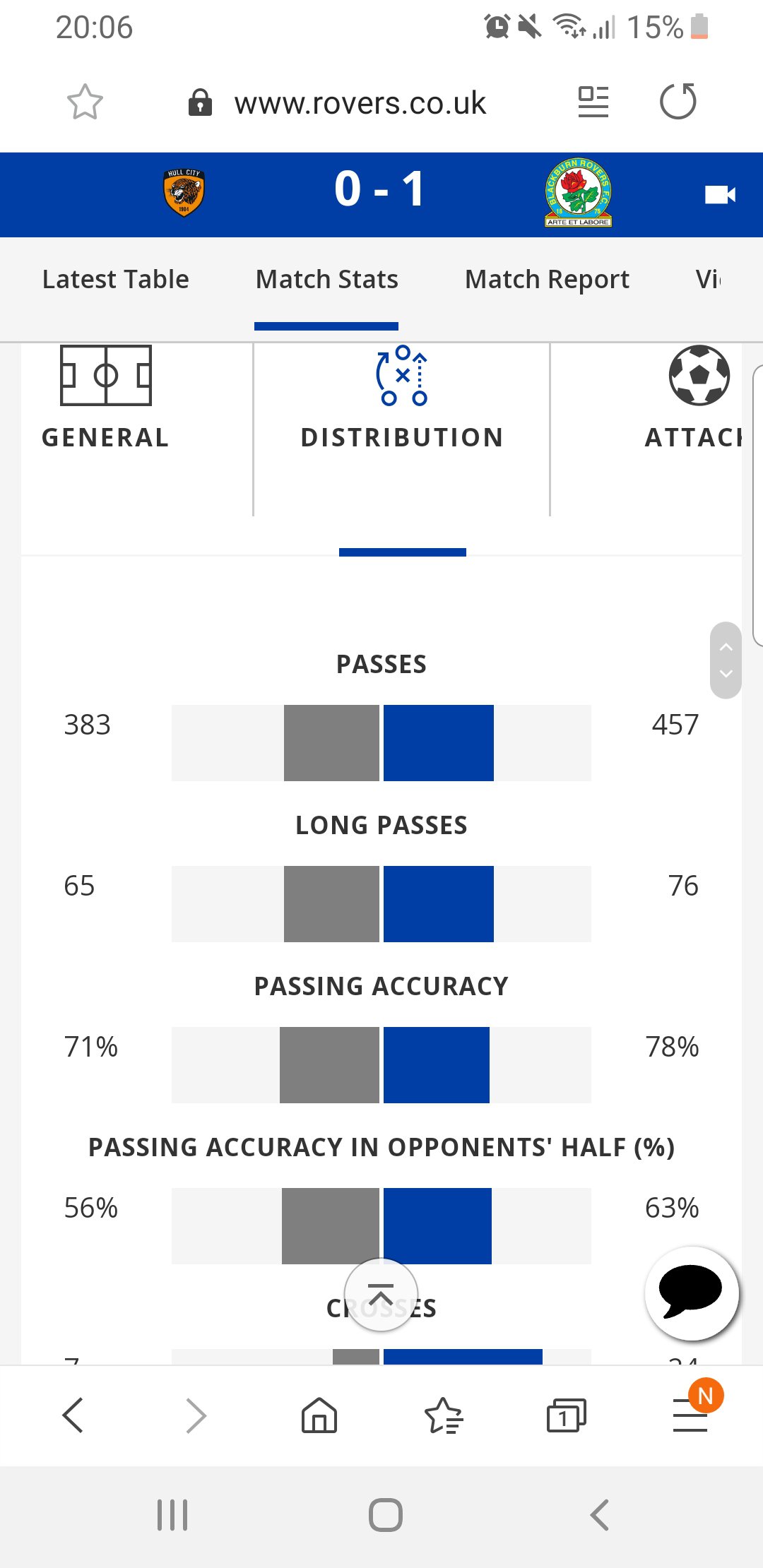Open reader mode icon in address bar

[x=593, y=102]
